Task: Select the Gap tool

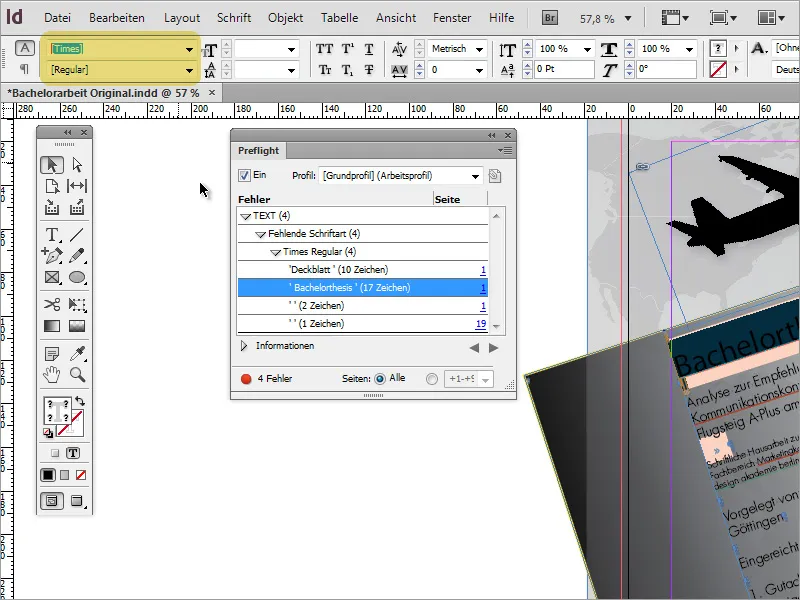Action: tap(77, 186)
